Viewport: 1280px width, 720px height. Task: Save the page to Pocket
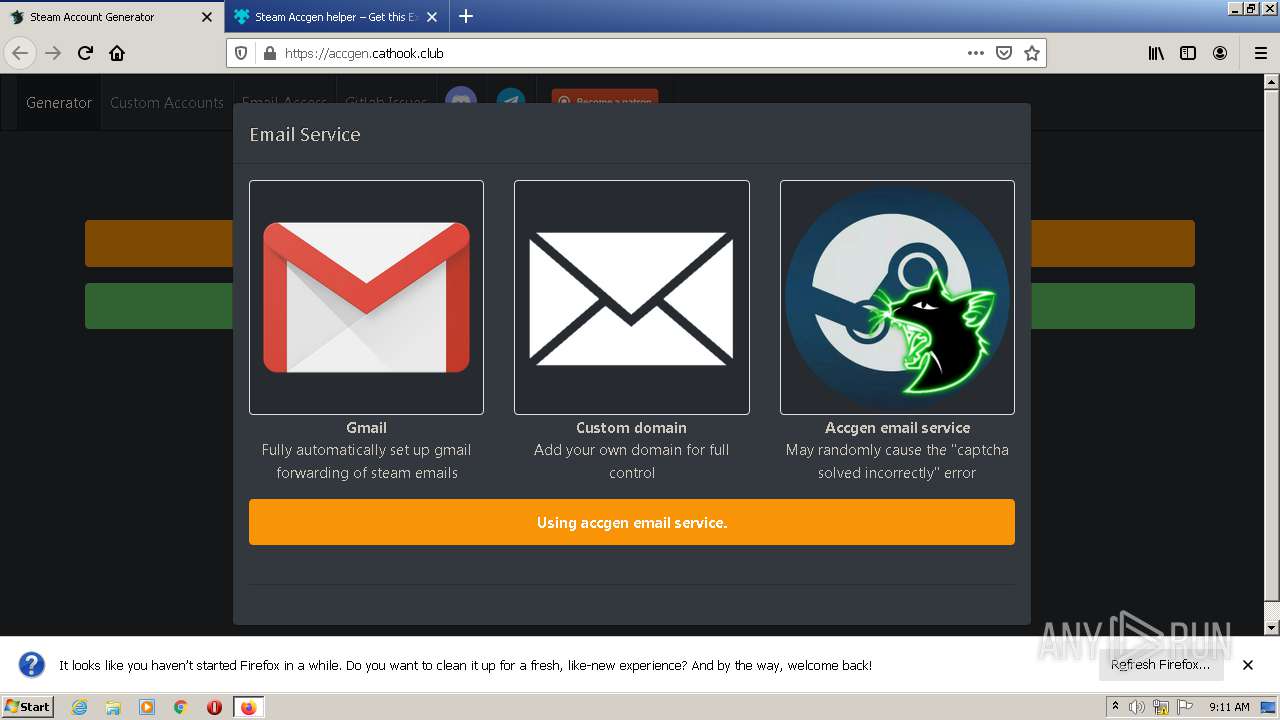coord(1004,53)
